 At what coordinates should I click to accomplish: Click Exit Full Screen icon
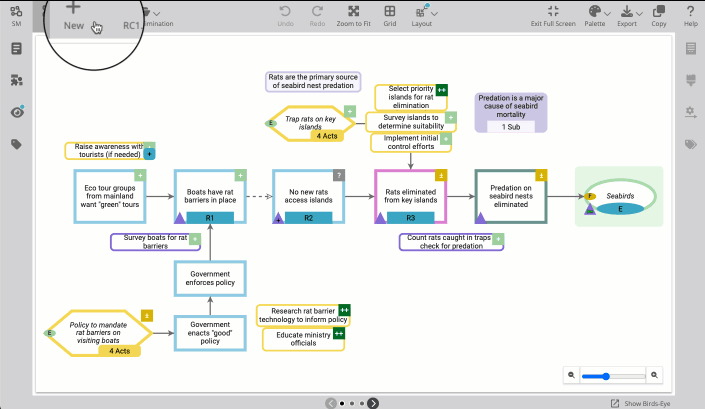(552, 11)
